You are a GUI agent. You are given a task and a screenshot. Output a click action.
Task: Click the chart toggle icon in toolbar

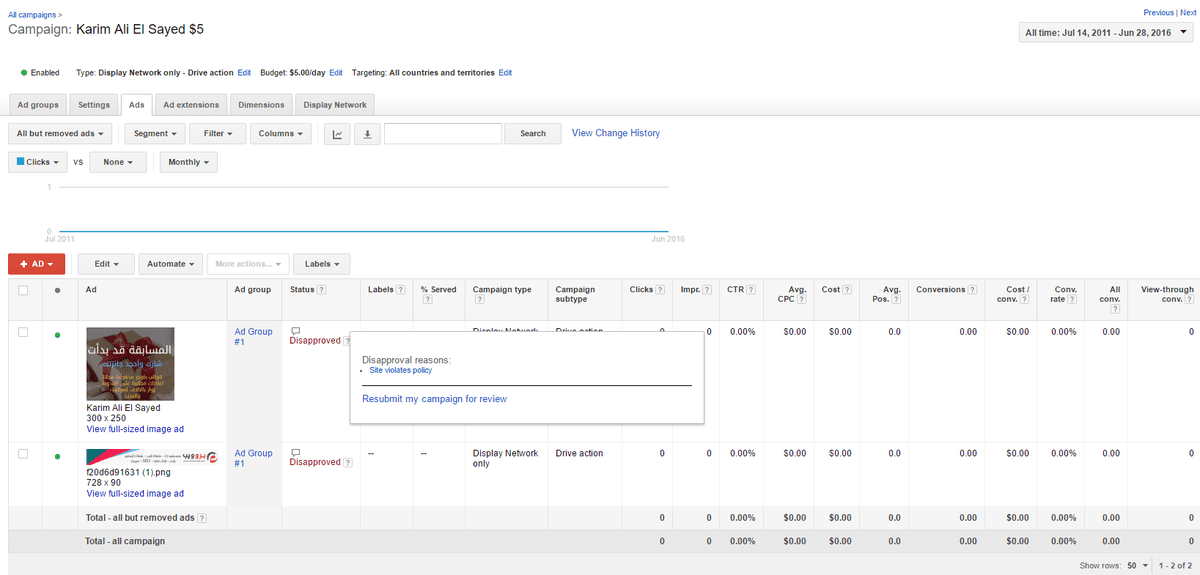(x=337, y=134)
